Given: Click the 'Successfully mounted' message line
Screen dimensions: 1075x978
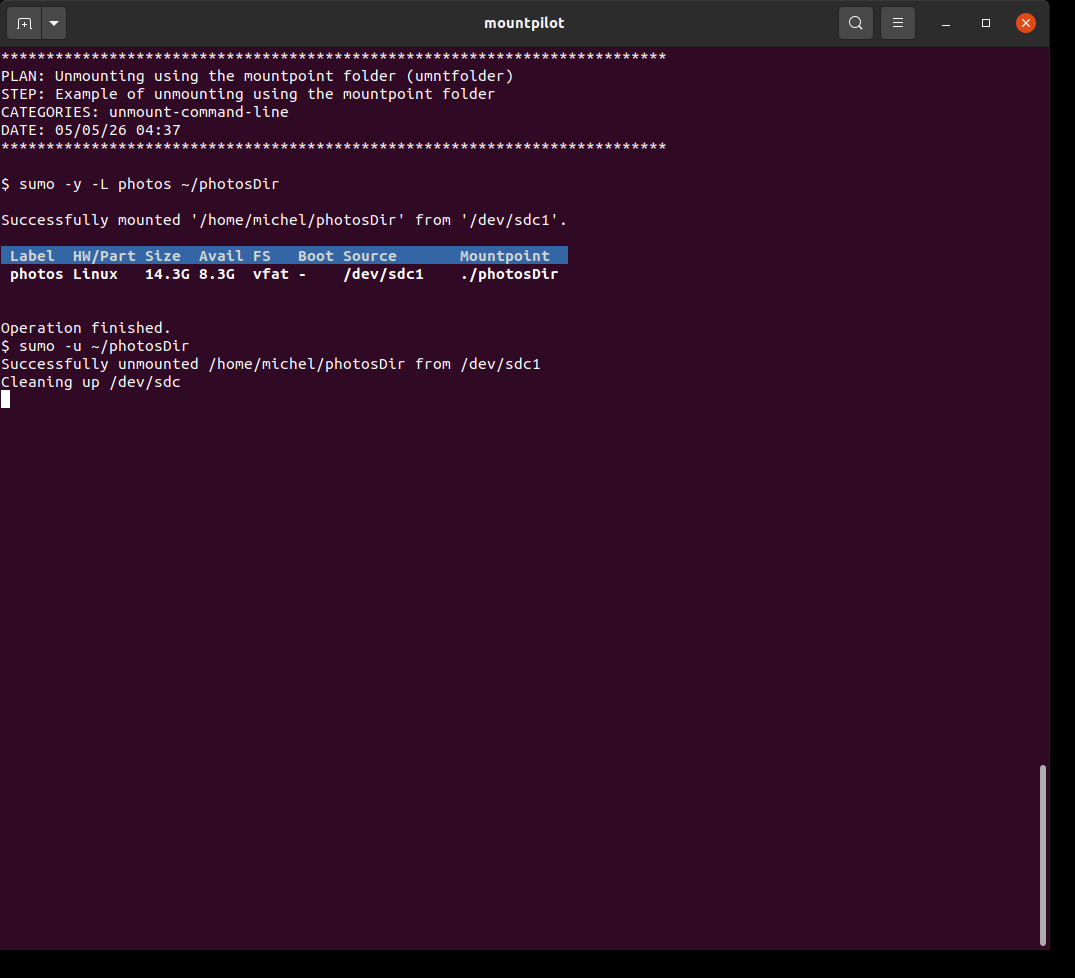Looking at the screenshot, I should (284, 220).
